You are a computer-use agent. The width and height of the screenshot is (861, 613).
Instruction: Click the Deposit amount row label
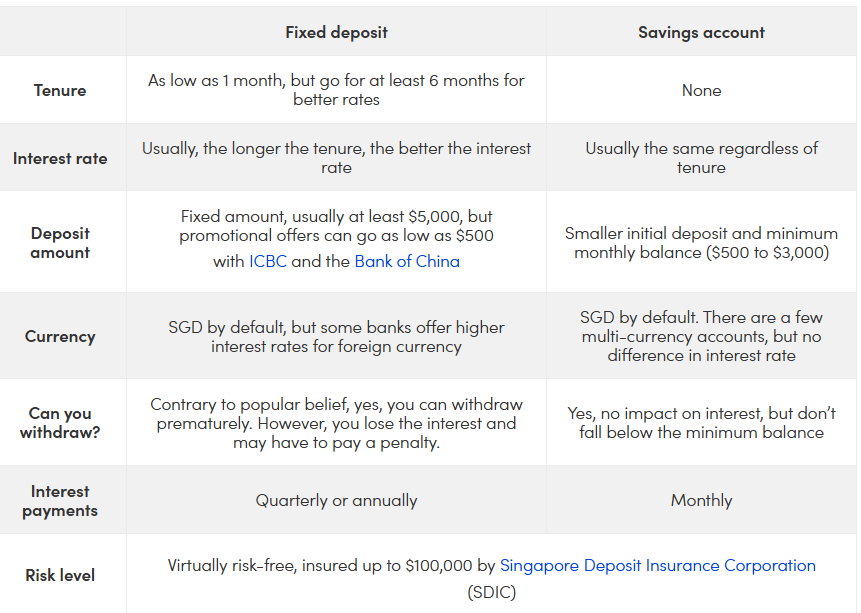pos(60,243)
